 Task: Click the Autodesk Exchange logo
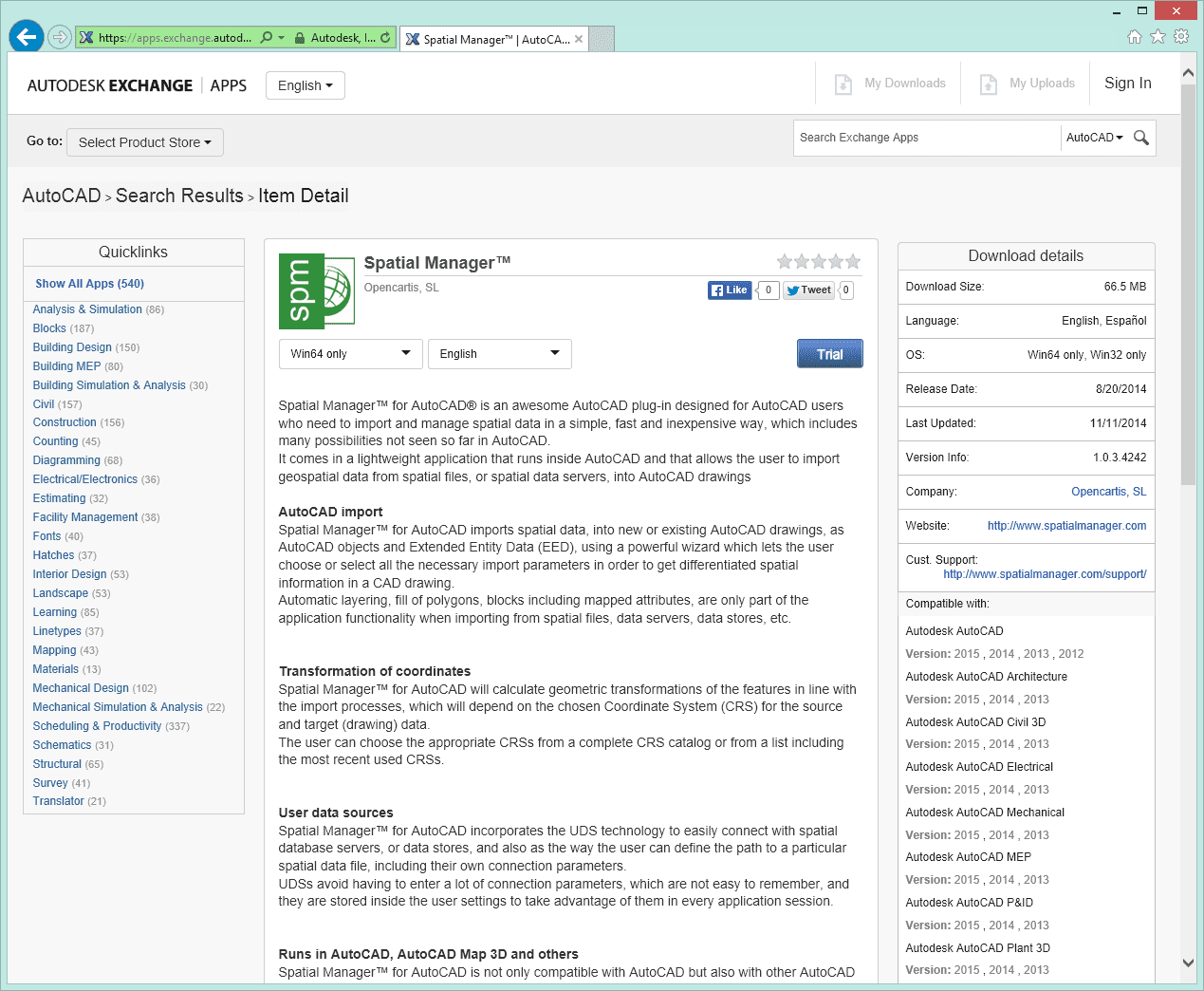pyautogui.click(x=137, y=85)
